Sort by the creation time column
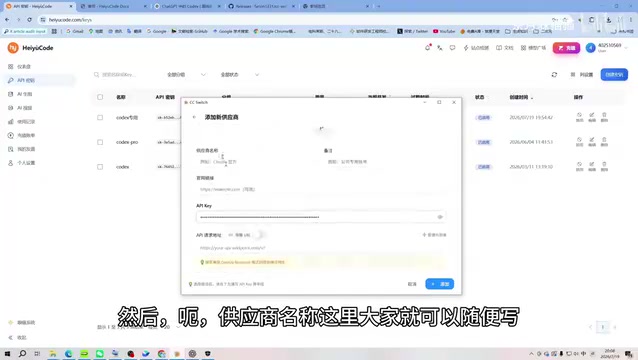 521,97
